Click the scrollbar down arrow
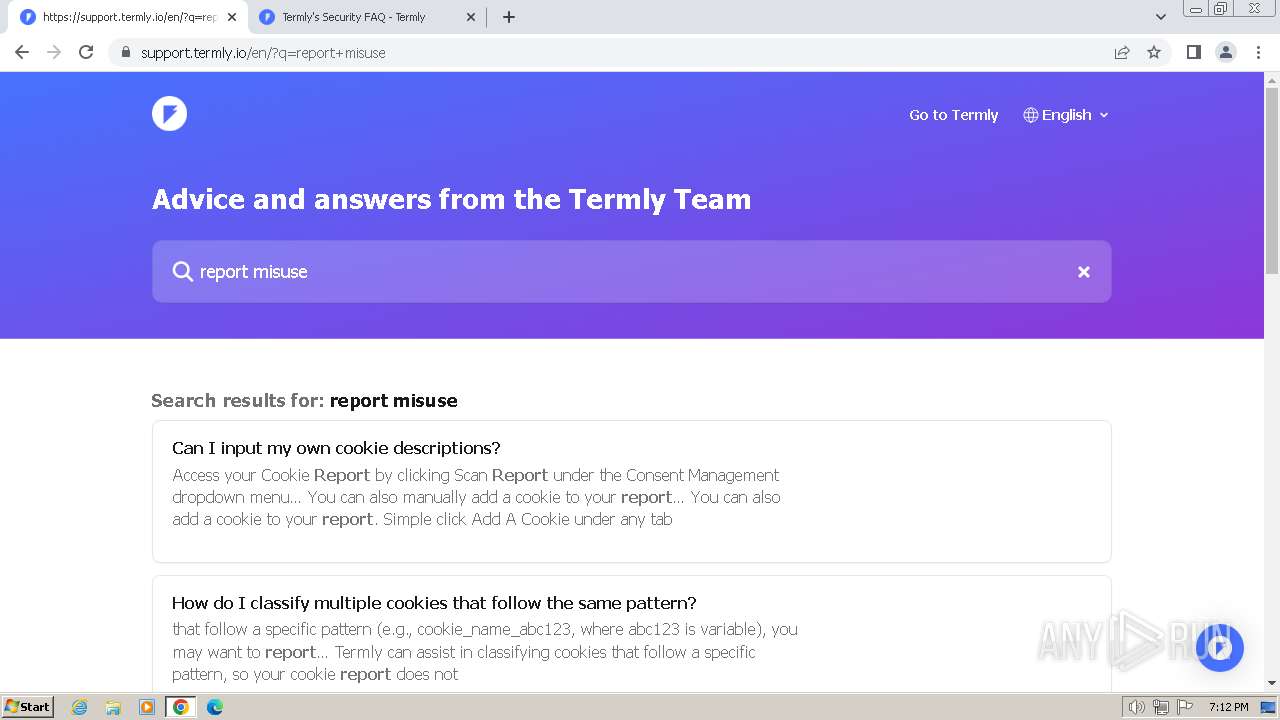The width and height of the screenshot is (1280, 720). click(1272, 683)
